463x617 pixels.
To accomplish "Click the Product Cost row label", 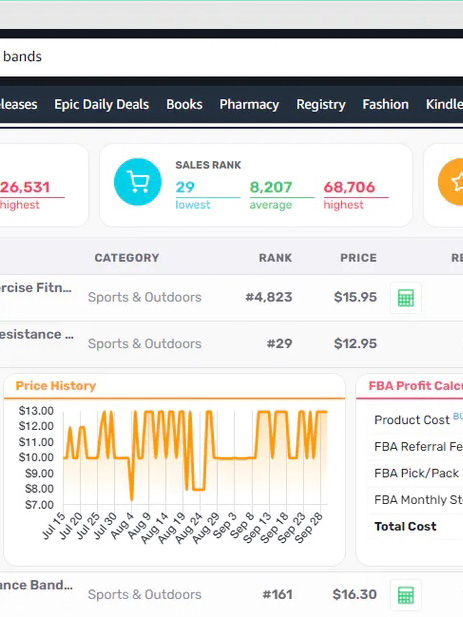I will pos(412,420).
